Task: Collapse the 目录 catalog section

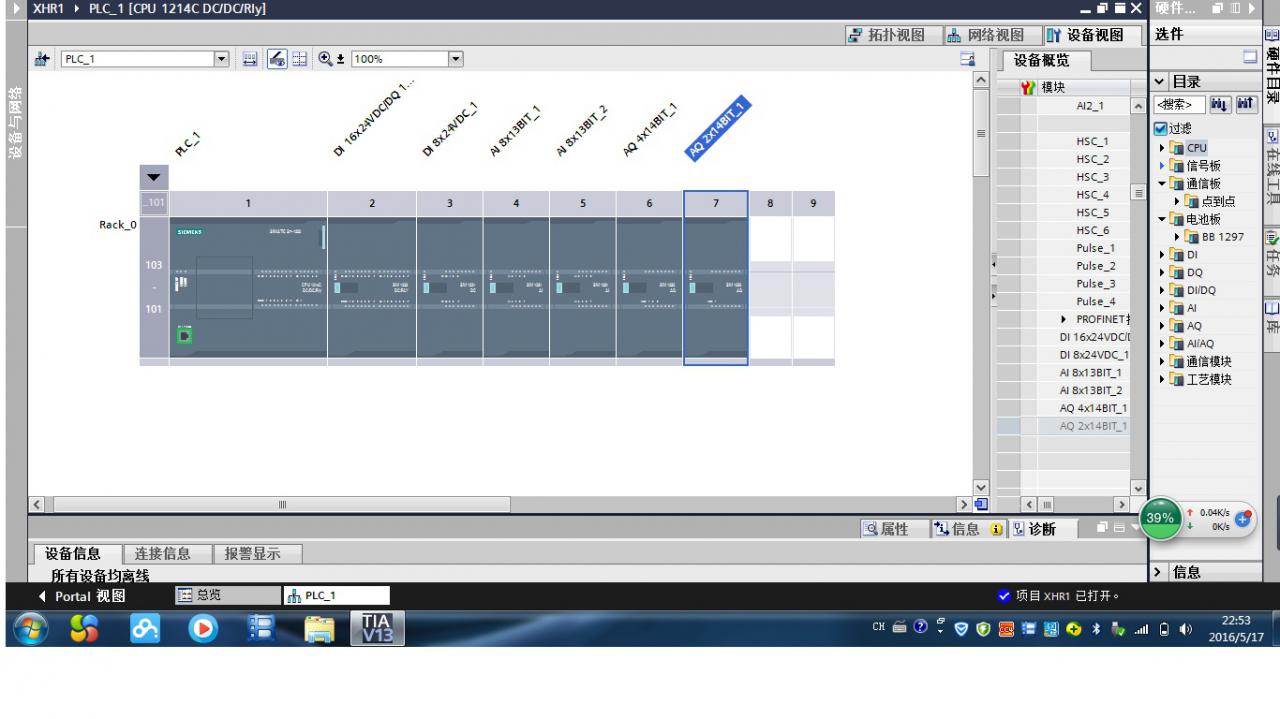Action: [x=1160, y=82]
